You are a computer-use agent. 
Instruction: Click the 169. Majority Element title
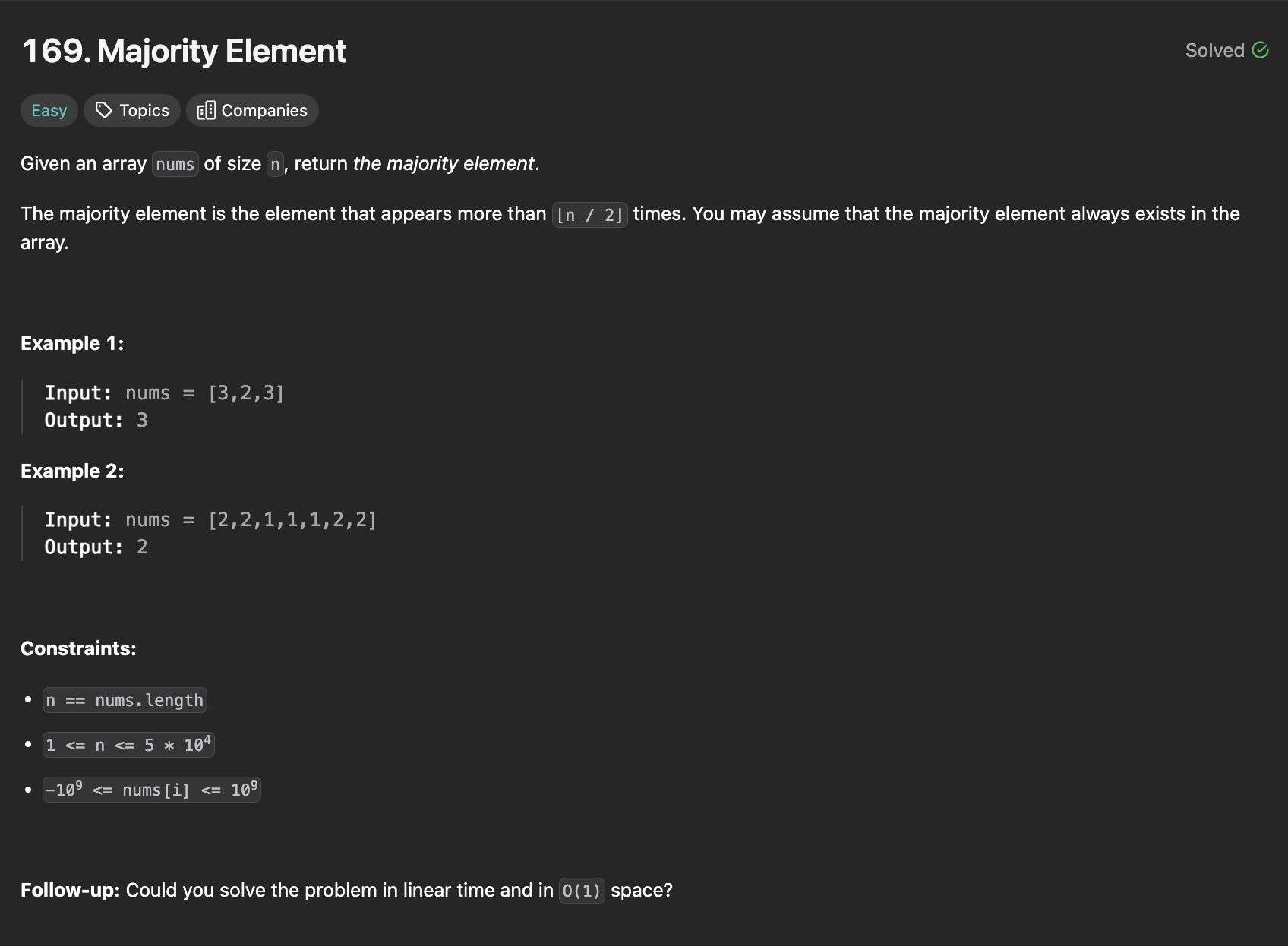pyautogui.click(x=185, y=51)
